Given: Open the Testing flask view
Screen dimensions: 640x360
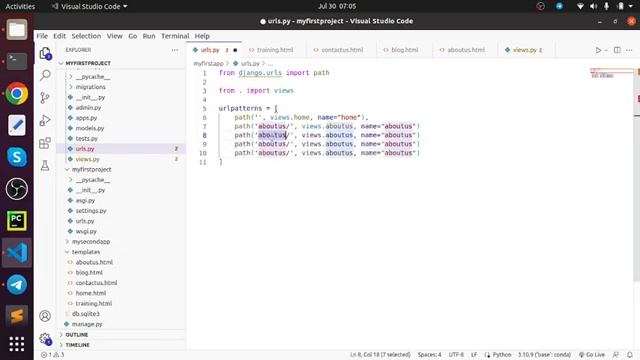Looking at the screenshot, I should (x=45, y=165).
